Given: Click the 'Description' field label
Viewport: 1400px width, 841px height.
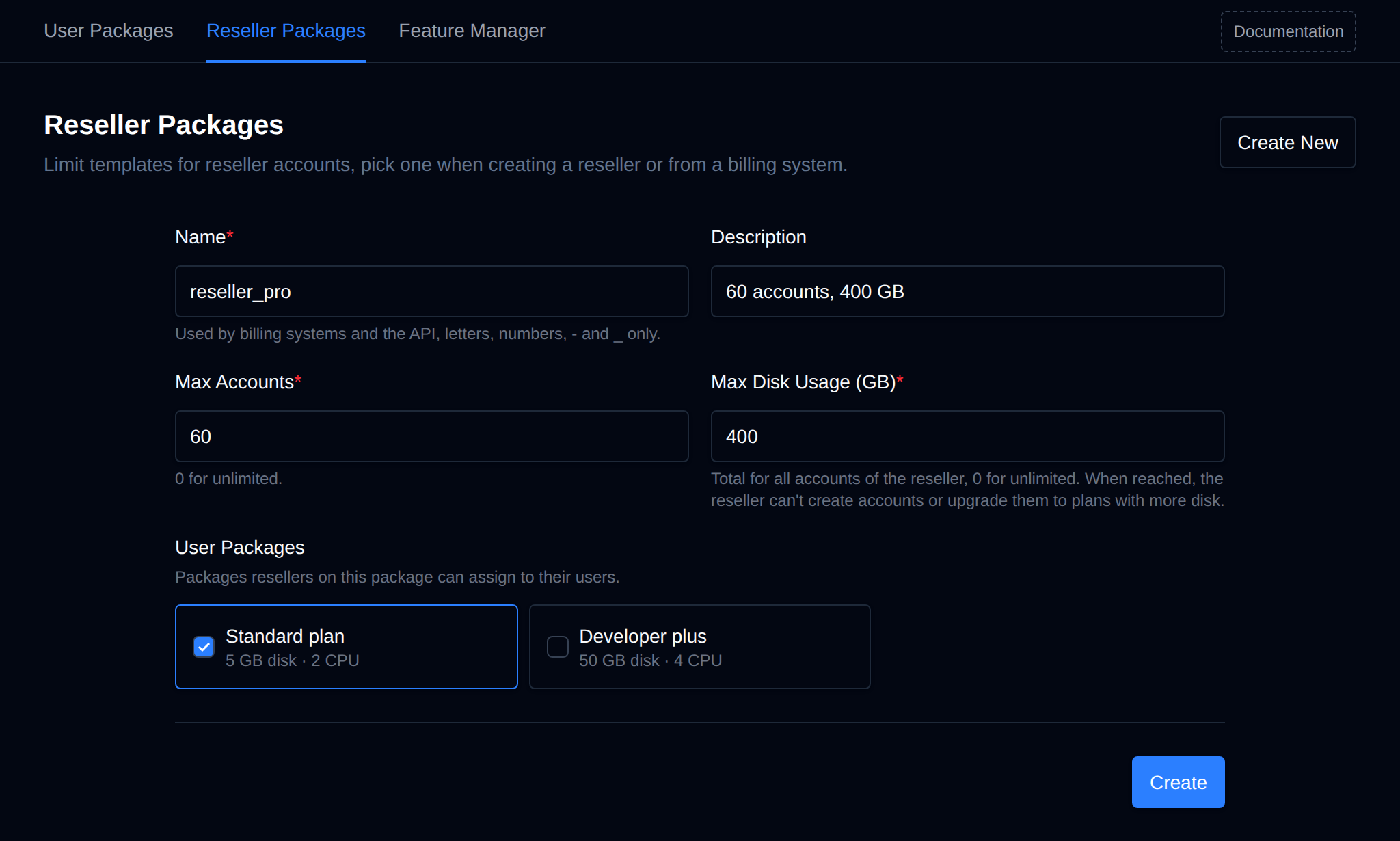Looking at the screenshot, I should [759, 237].
